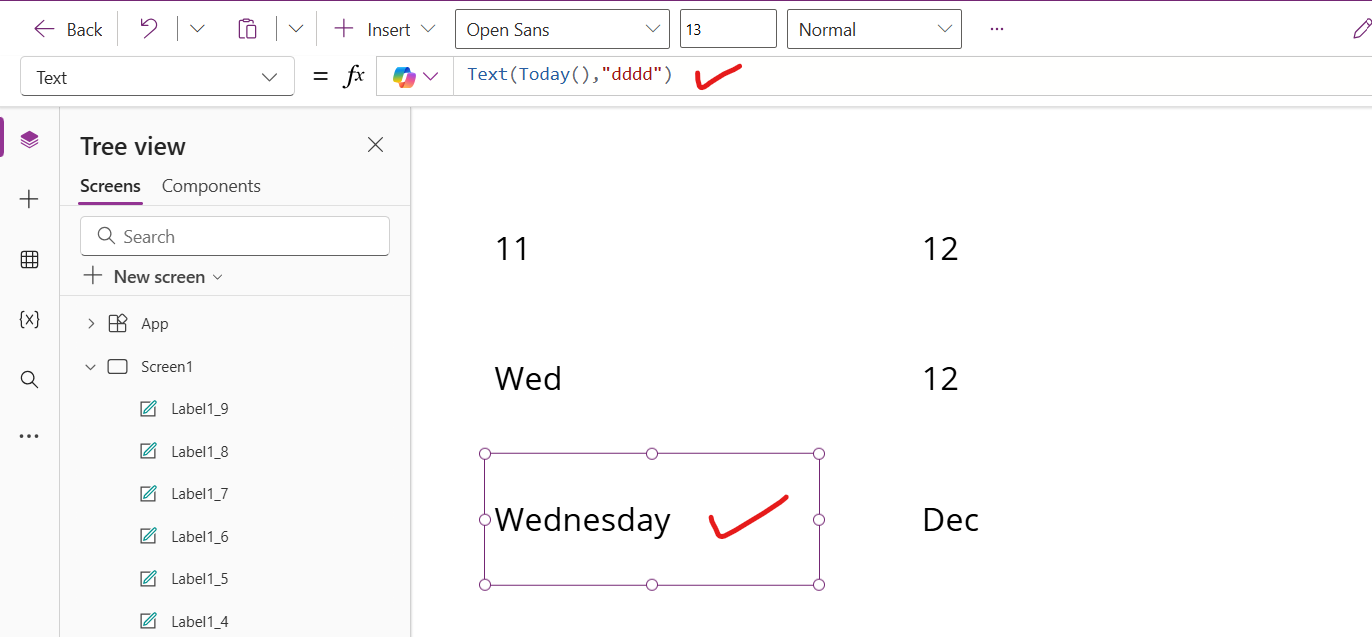
Task: Select Label1_7 in the tree
Action: 199,493
